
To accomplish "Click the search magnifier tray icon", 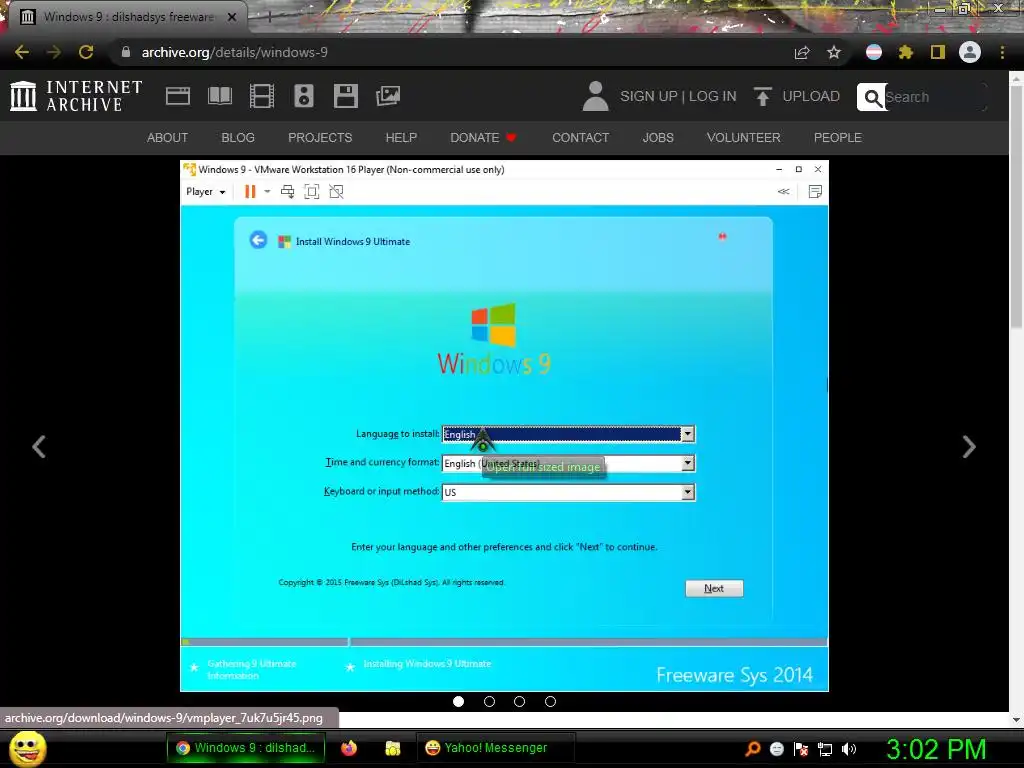I will coord(753,749).
